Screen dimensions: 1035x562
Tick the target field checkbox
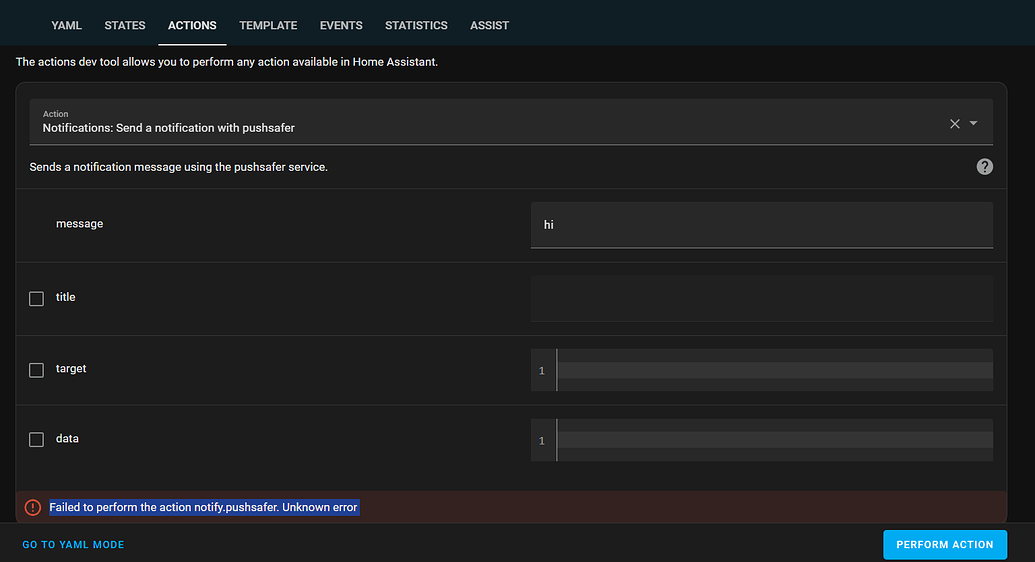37,370
